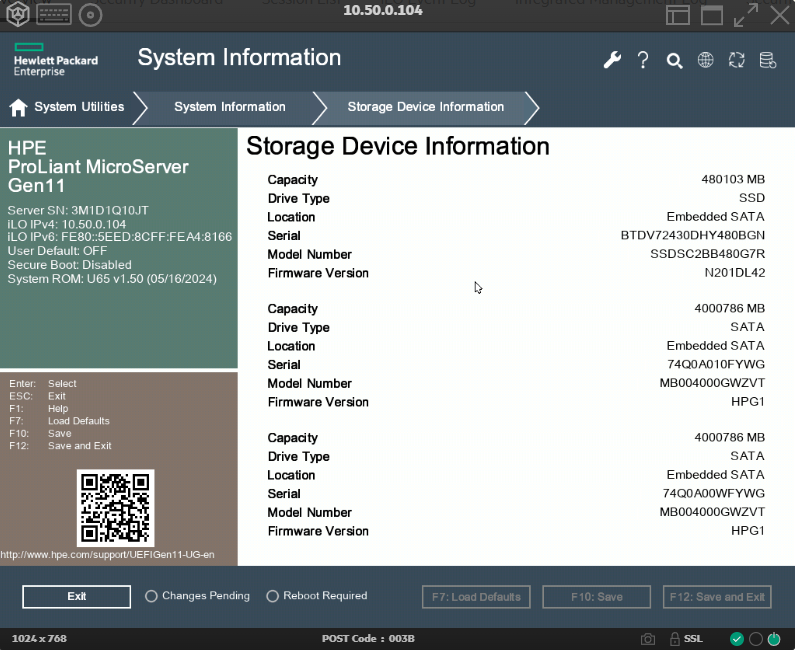Click the virtual media disc icon
Viewport: 795px width, 650px height.
(x=91, y=15)
